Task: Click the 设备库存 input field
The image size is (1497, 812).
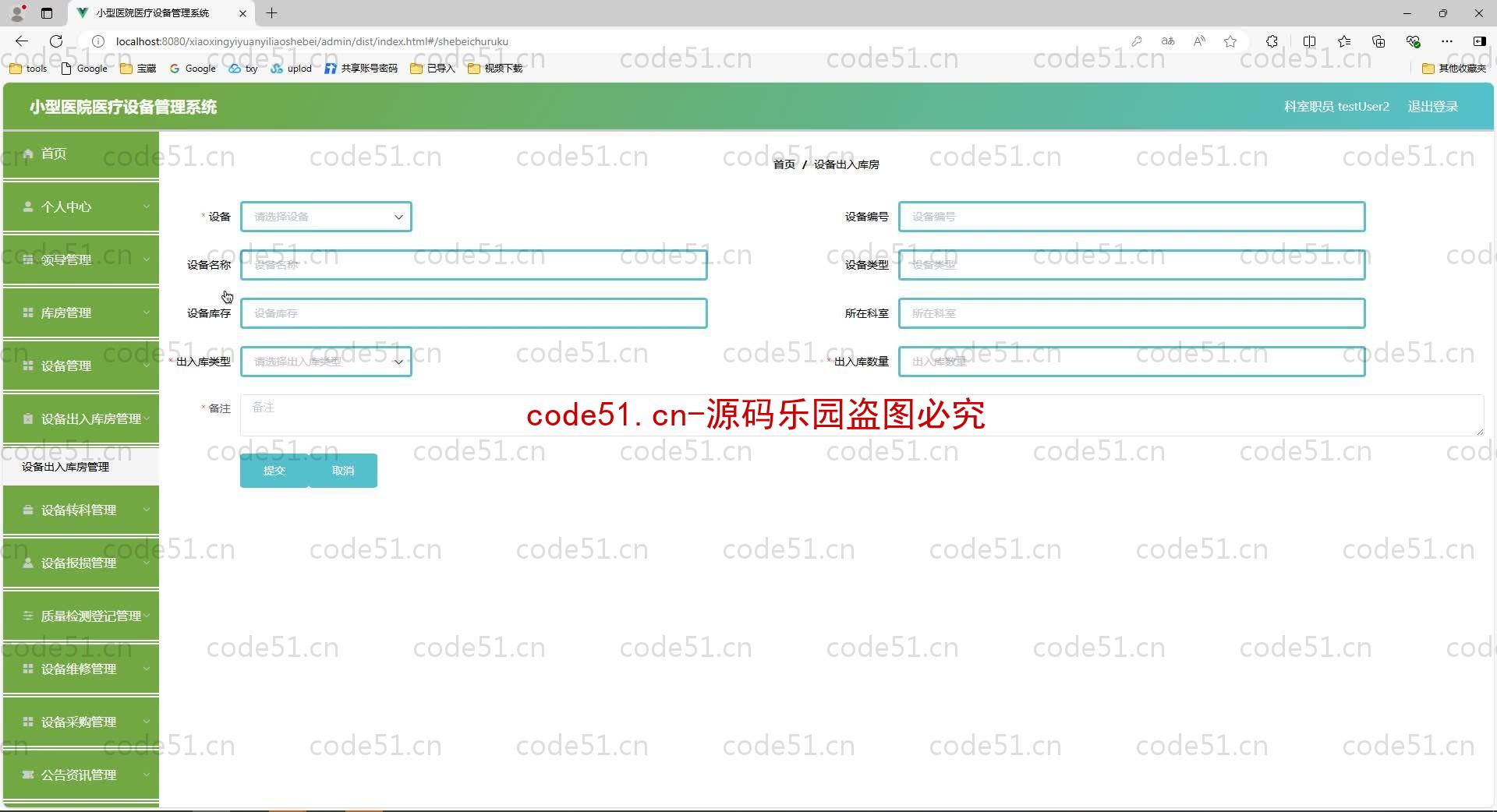Action: pyautogui.click(x=473, y=313)
